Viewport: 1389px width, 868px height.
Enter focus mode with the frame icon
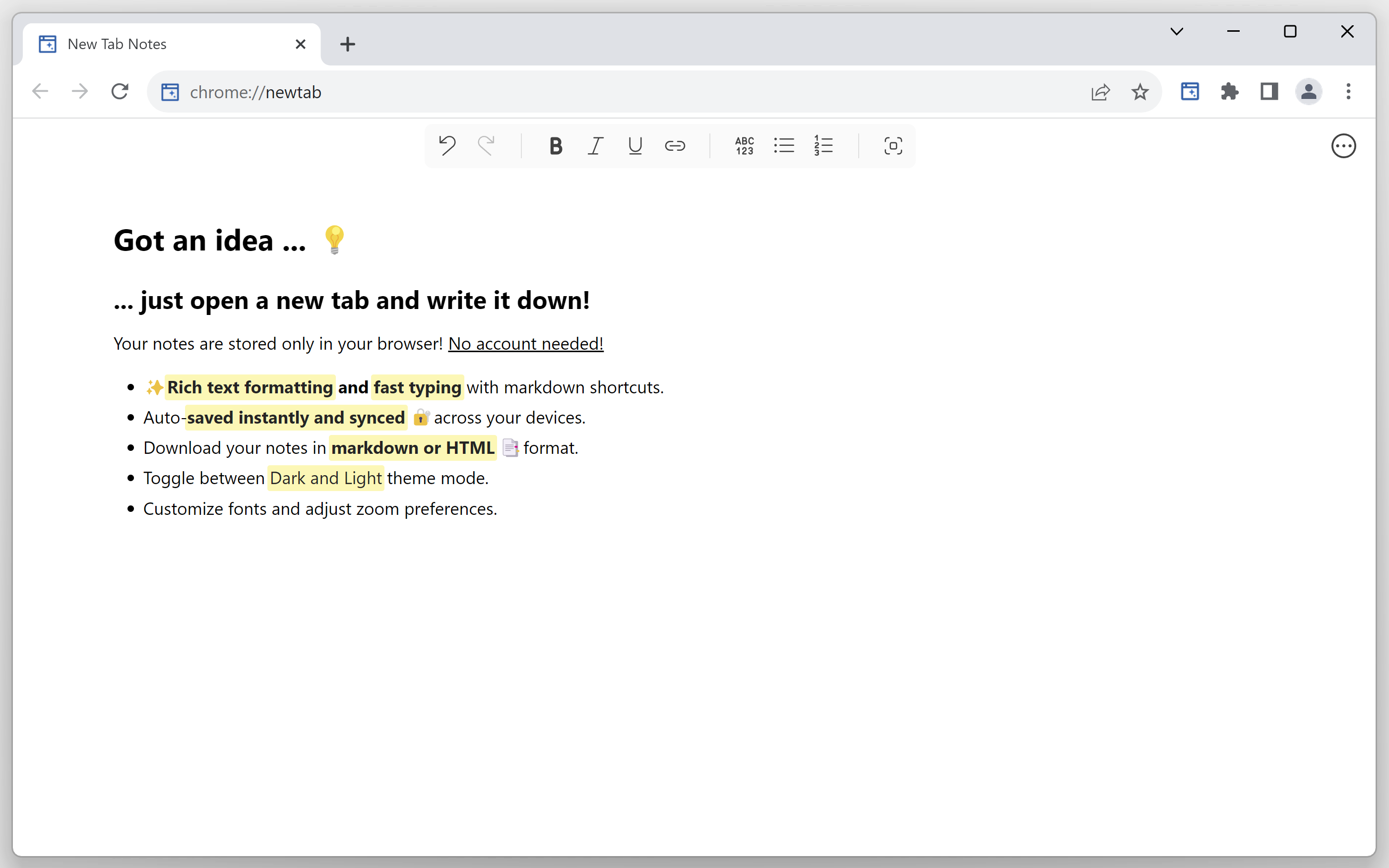coord(892,146)
